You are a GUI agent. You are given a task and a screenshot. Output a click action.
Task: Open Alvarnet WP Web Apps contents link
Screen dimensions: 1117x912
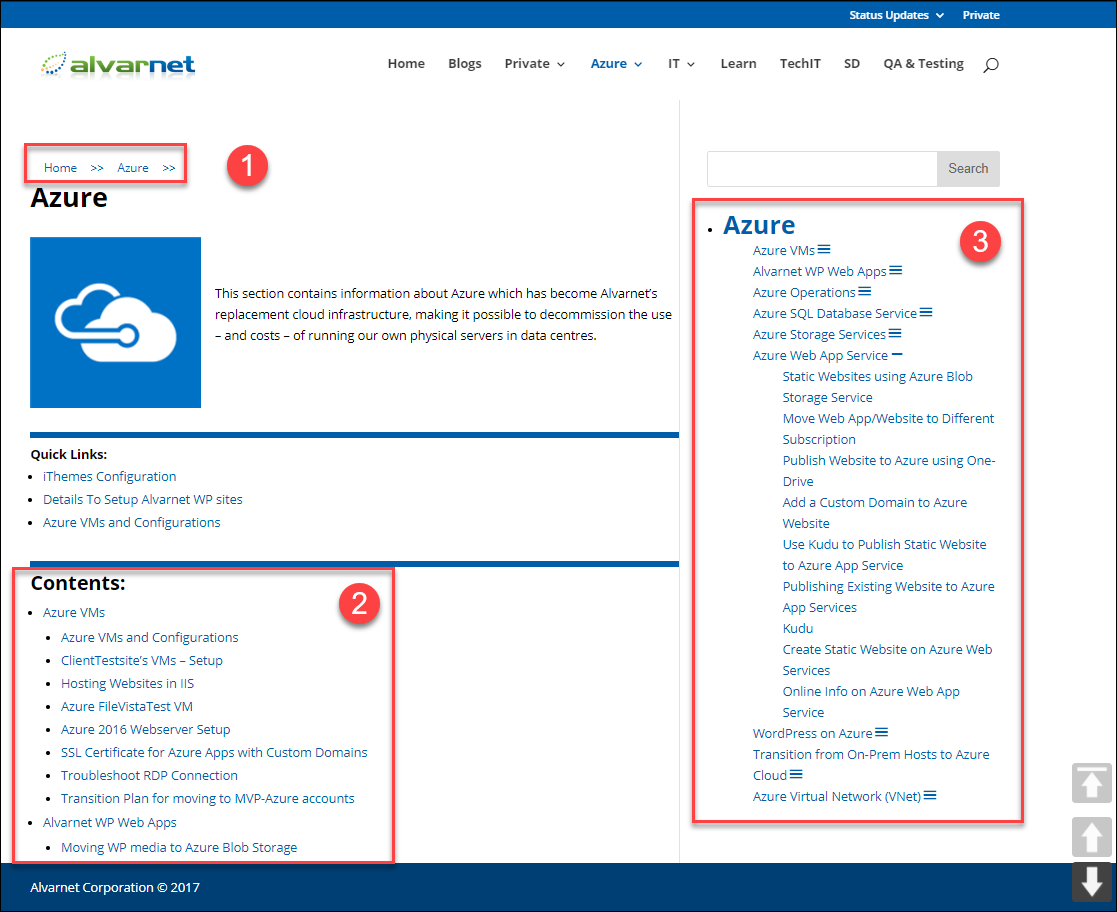click(x=110, y=822)
